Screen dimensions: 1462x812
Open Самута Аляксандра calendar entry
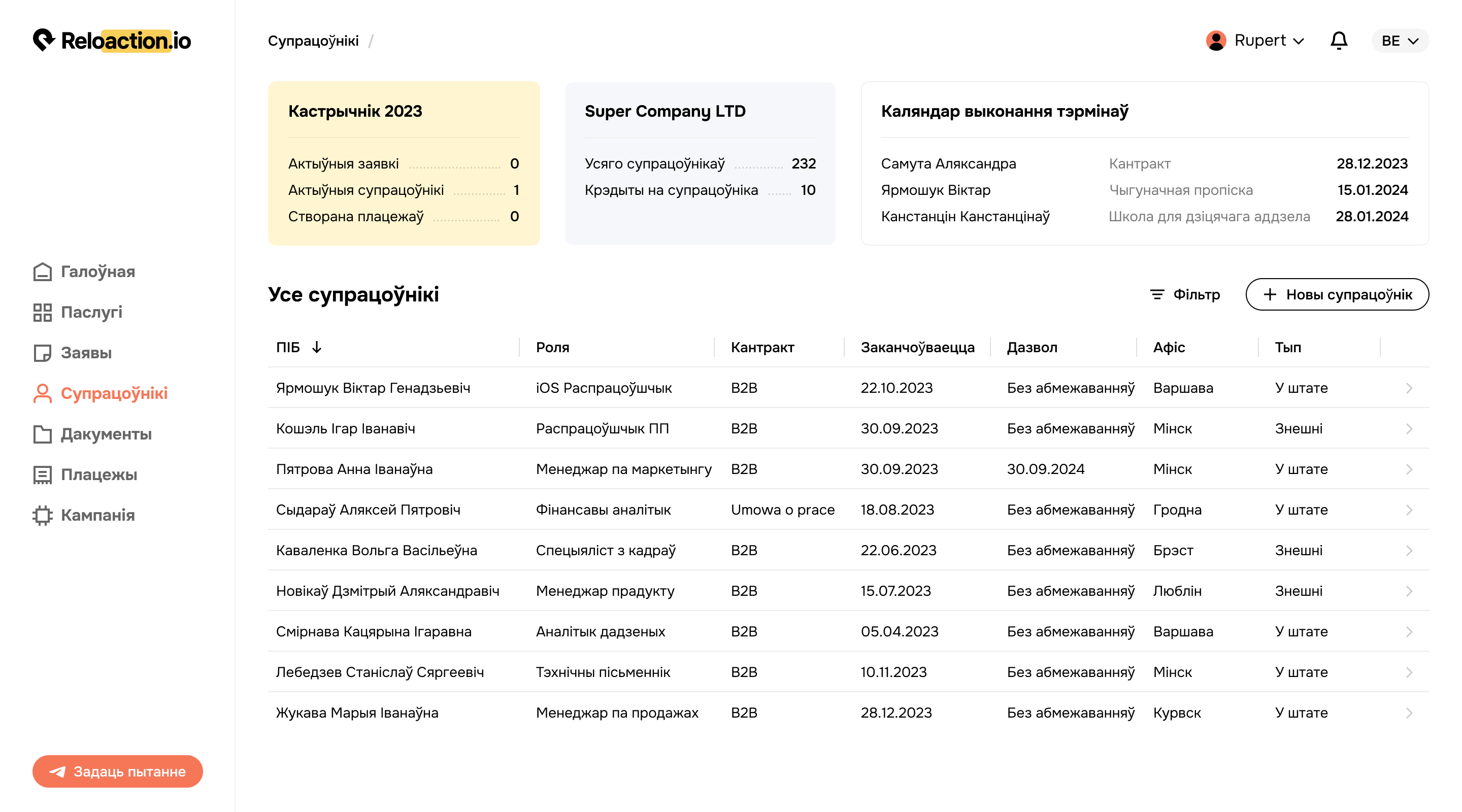pyautogui.click(x=948, y=164)
